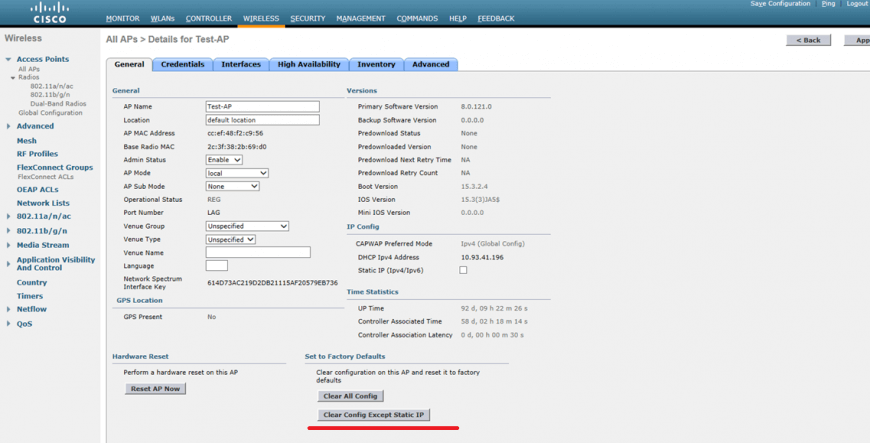Viewport: 870px width, 443px height.
Task: Collapse the Radios sub-tree arrow
Action: (13, 78)
